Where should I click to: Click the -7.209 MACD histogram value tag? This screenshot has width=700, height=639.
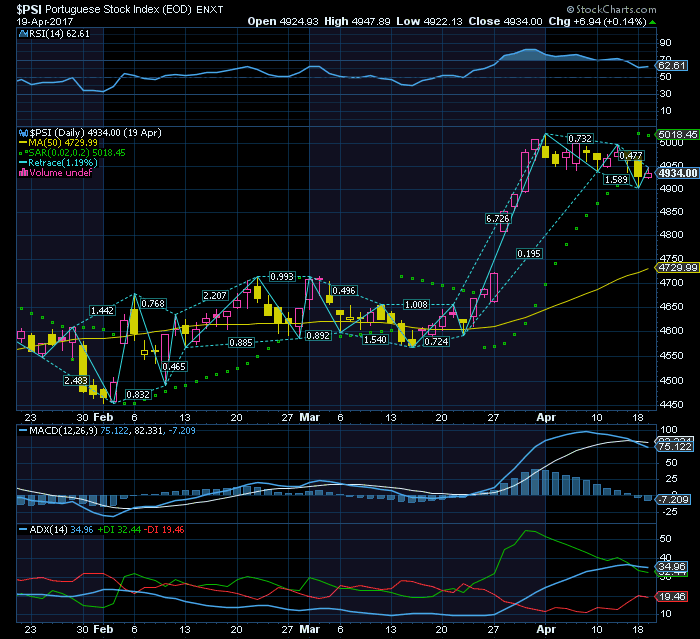676,497
